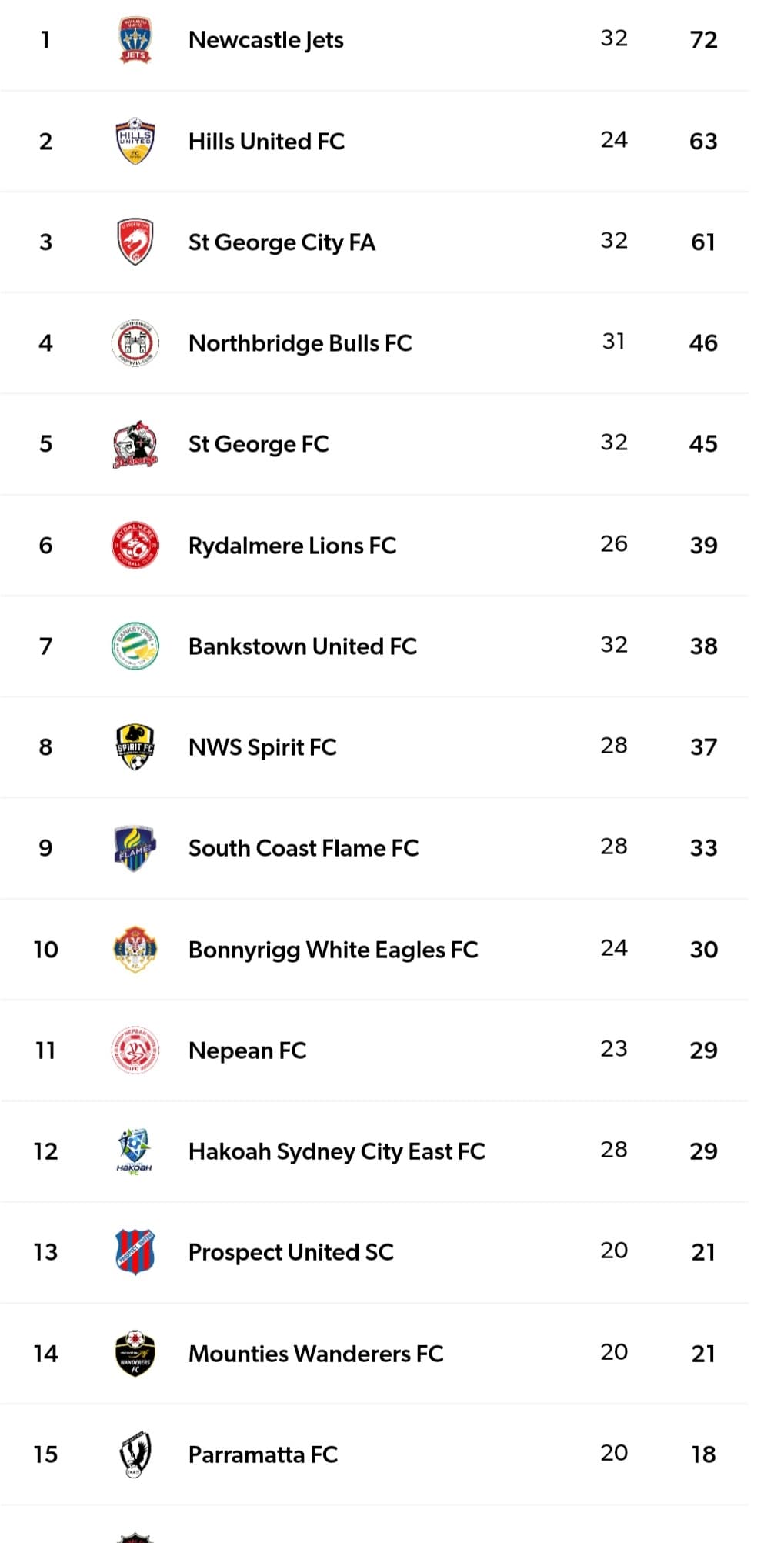This screenshot has width=784, height=1543.
Task: Click the Newcastle Jets club crest
Action: click(135, 40)
